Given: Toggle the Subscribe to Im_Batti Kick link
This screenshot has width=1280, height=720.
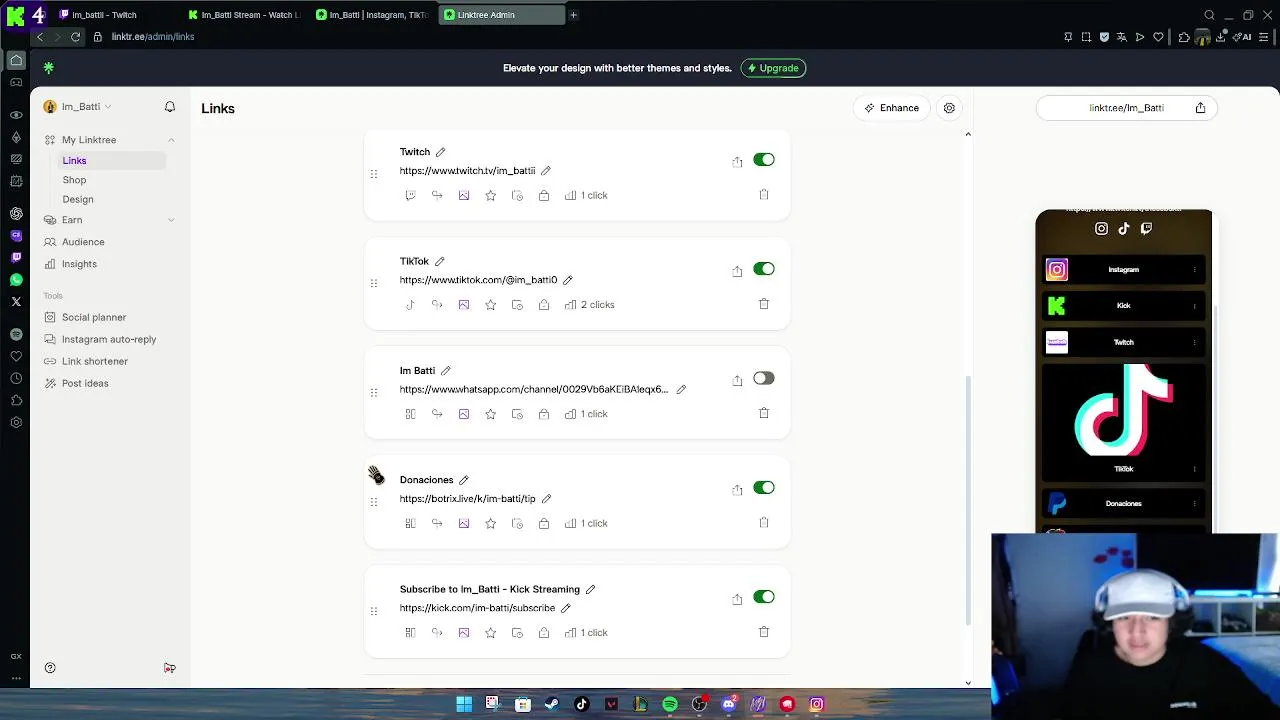Looking at the screenshot, I should [x=764, y=597].
